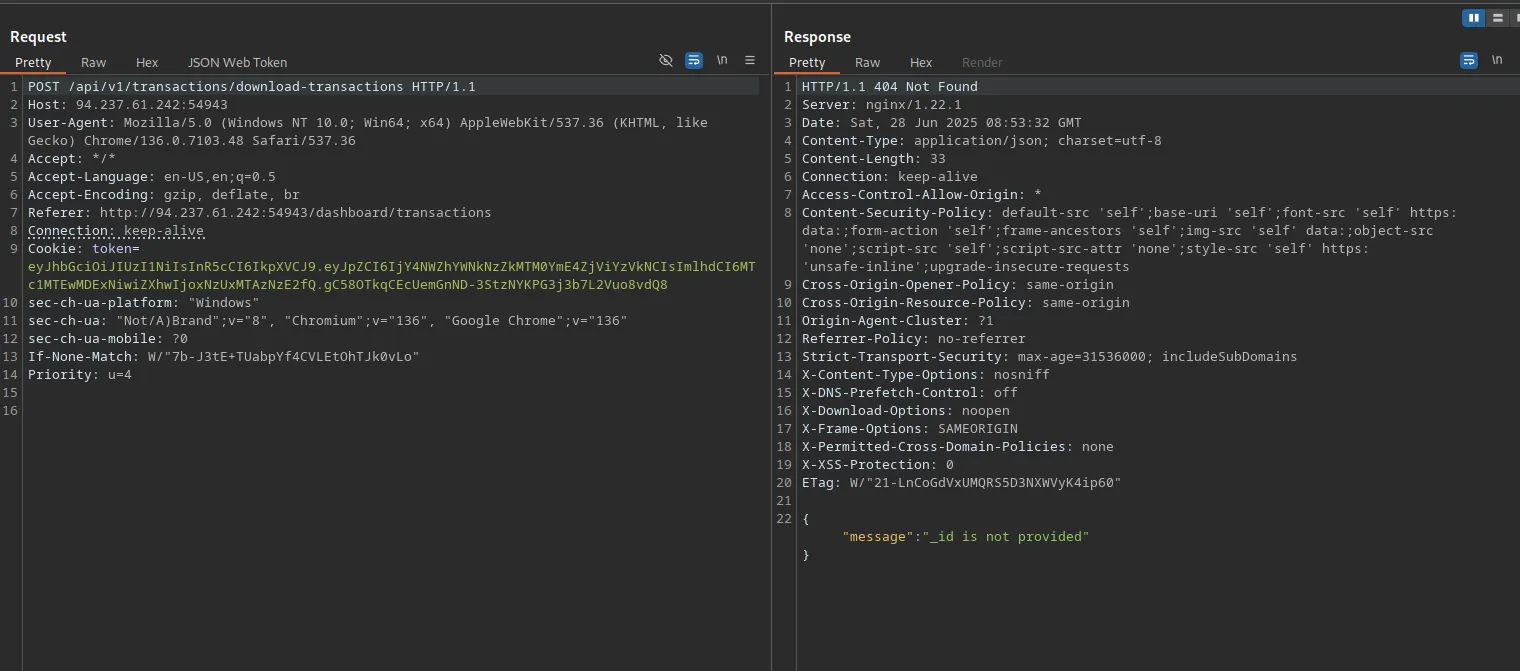
Task: Click the Content-Length: 33 header
Action: [874, 159]
